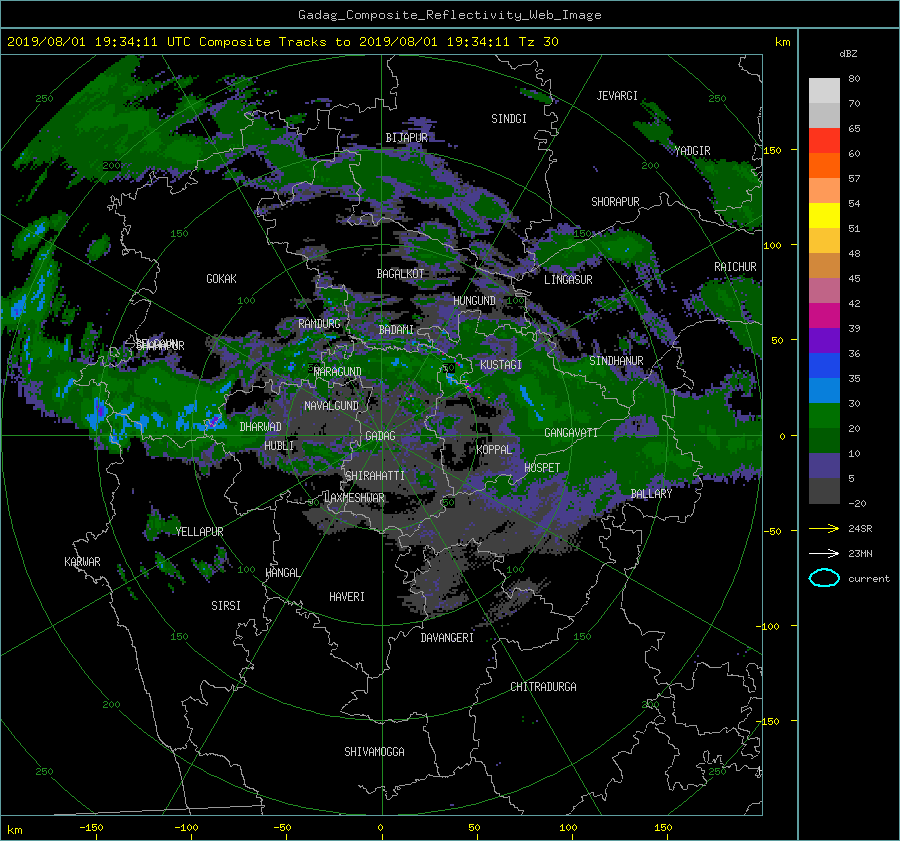900x841 pixels.
Task: Click the SIRSI city label
Action: click(226, 606)
